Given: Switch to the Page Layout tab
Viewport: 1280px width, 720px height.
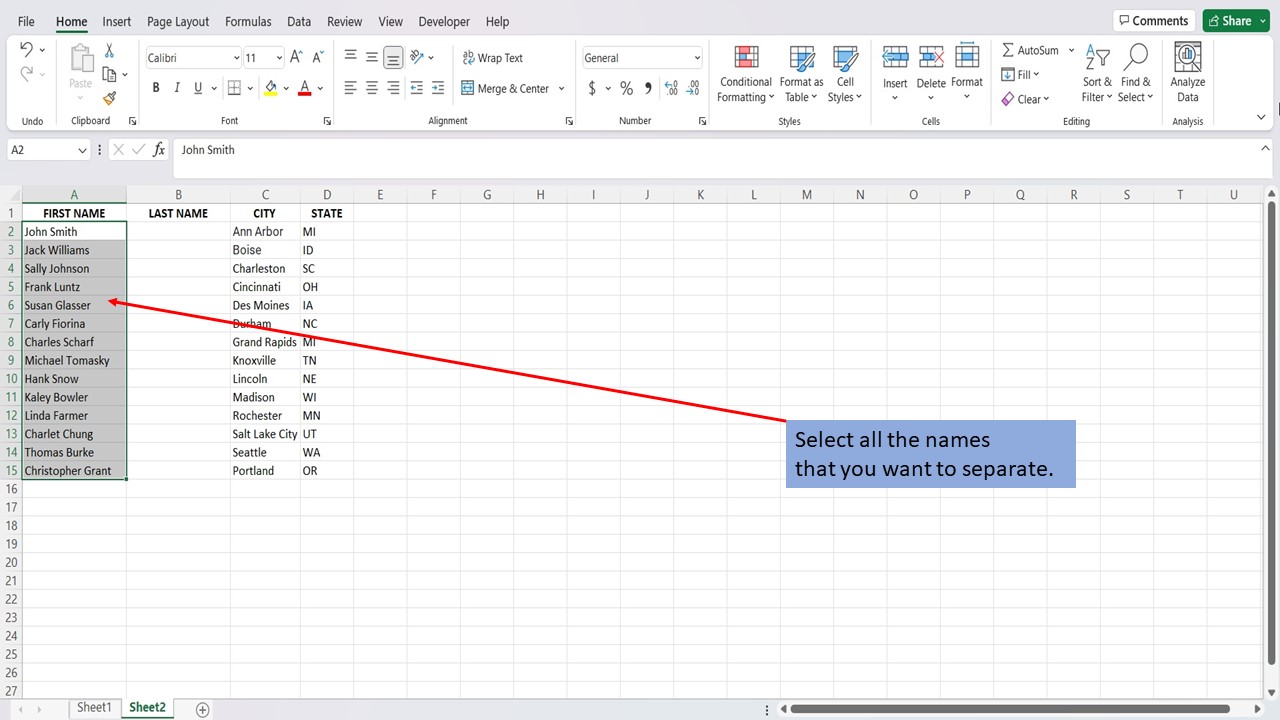Looking at the screenshot, I should point(178,21).
